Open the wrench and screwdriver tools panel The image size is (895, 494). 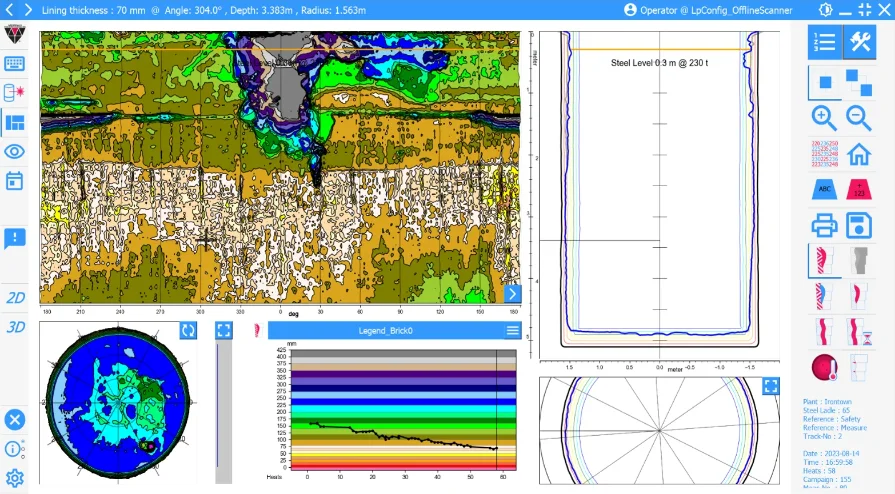coord(859,43)
